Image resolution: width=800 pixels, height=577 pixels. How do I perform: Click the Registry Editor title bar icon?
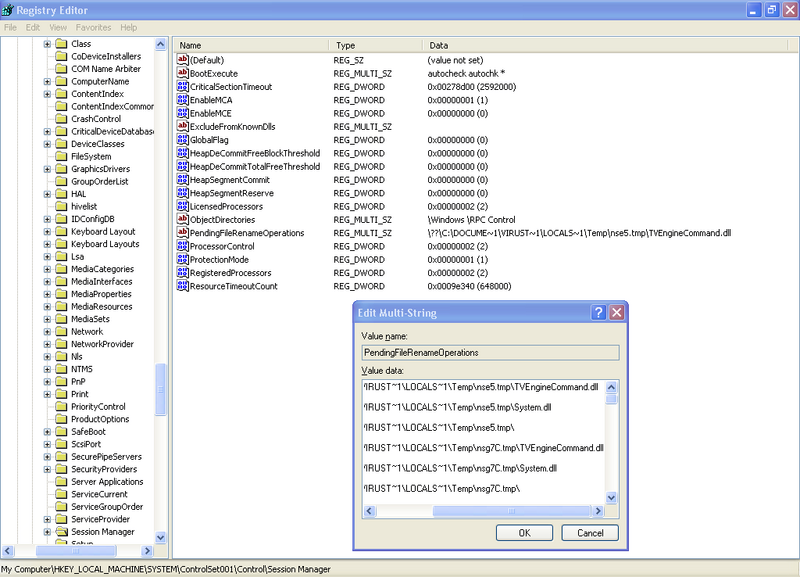10,9
